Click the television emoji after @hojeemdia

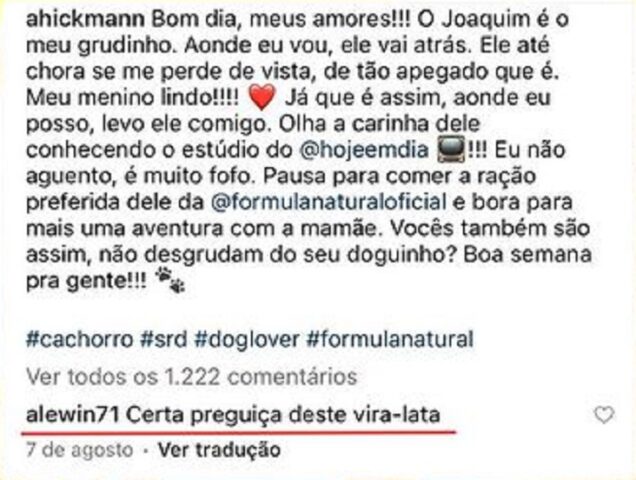[451, 150]
